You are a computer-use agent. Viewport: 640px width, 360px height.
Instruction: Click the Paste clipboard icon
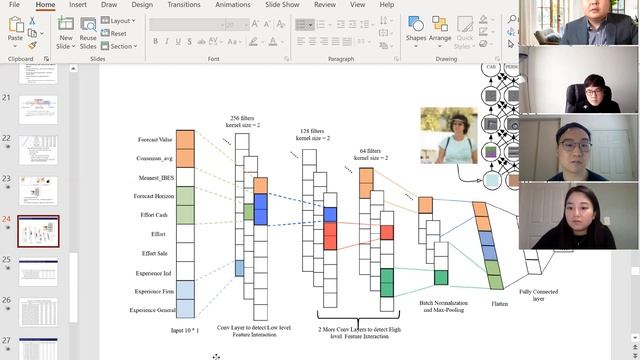16,24
